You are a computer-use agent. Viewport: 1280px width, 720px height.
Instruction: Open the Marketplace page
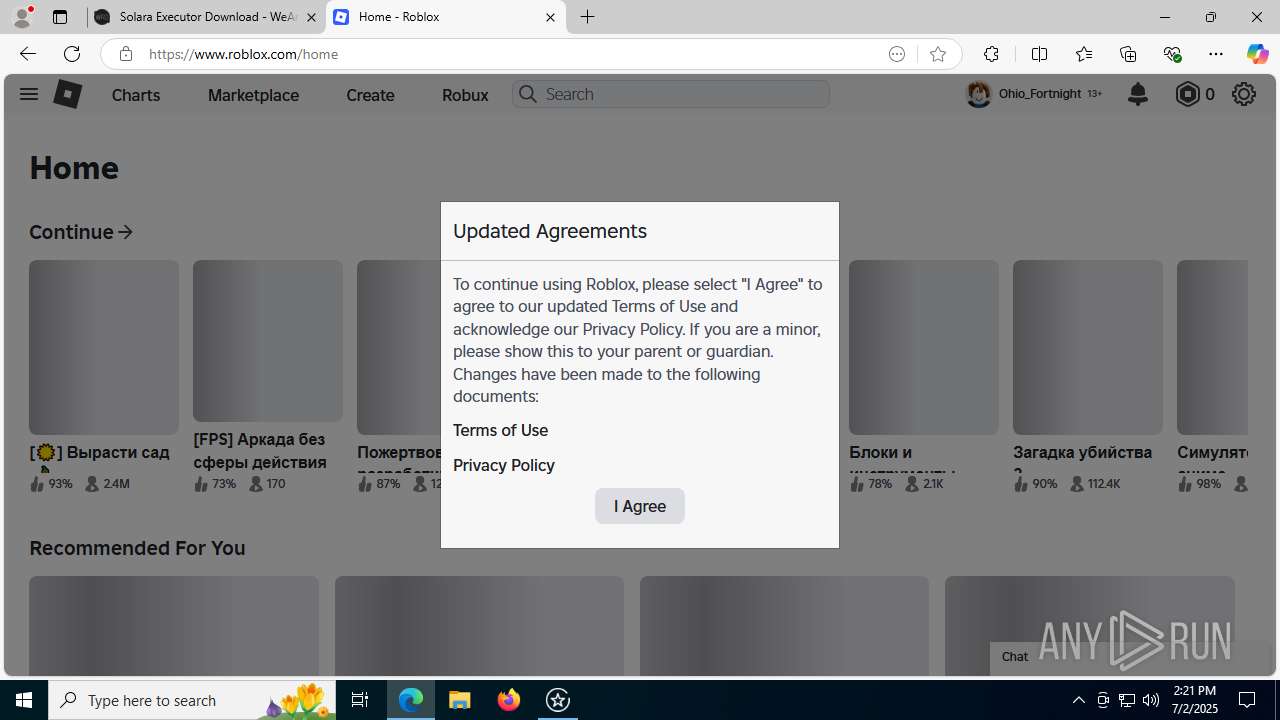(253, 95)
